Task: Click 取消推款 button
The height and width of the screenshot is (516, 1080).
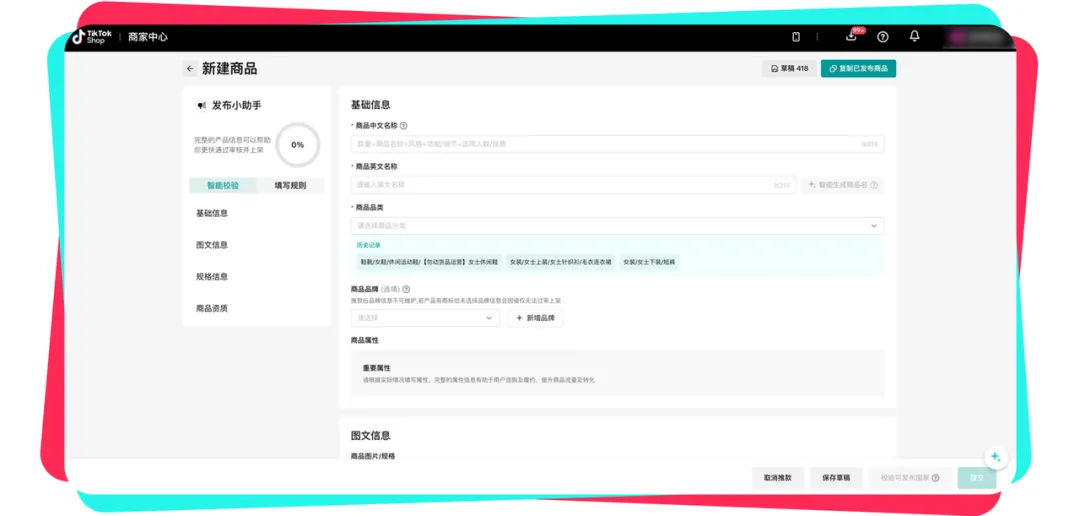Action: pyautogui.click(x=778, y=477)
